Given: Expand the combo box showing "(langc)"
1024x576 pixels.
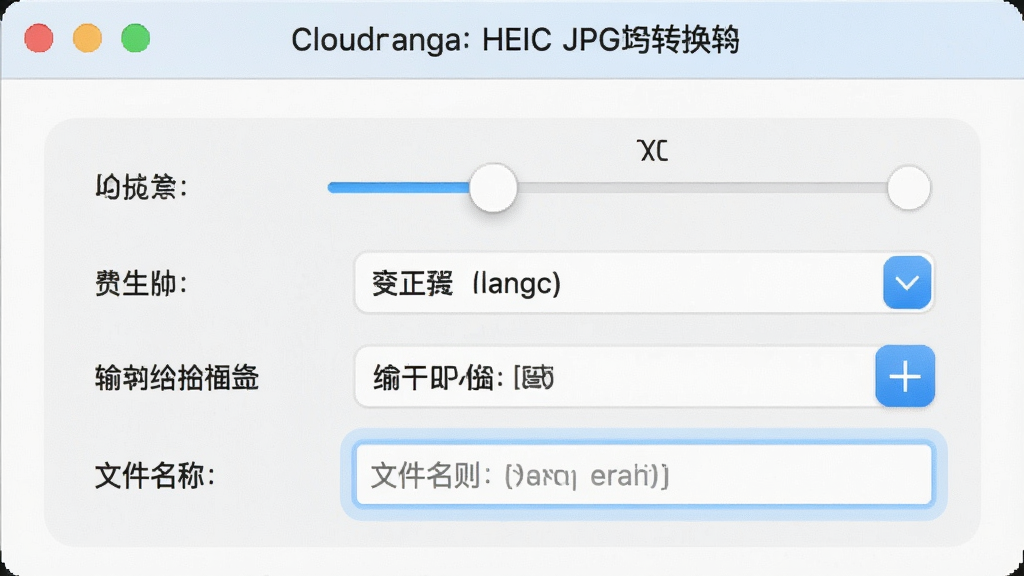Looking at the screenshot, I should click(x=644, y=283).
